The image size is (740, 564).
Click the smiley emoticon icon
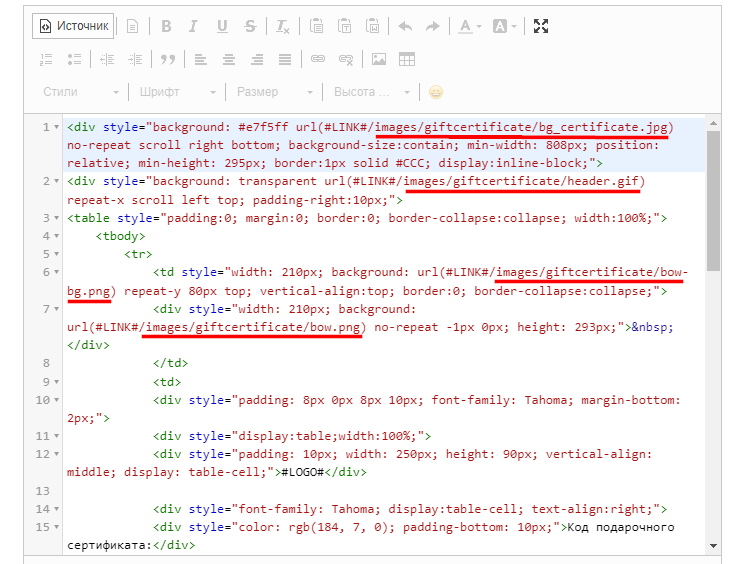coord(436,92)
